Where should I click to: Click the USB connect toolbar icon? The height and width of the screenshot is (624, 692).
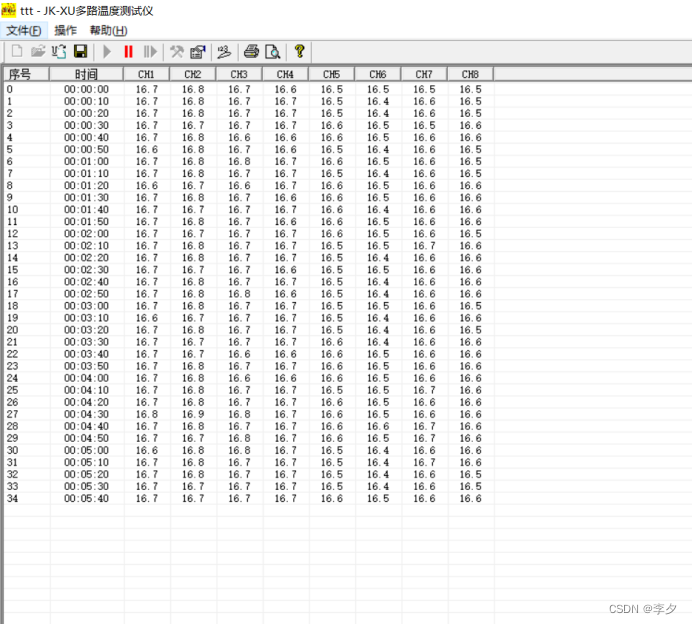tap(59, 52)
